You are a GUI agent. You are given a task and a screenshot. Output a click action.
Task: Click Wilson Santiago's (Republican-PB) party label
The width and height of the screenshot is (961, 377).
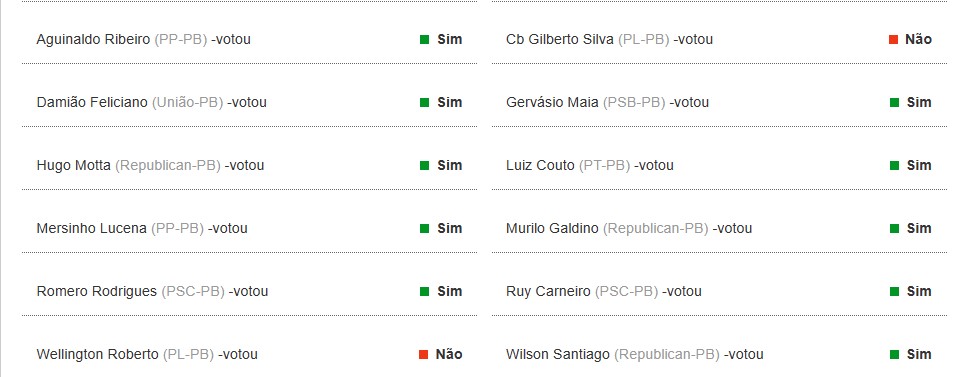tap(667, 354)
